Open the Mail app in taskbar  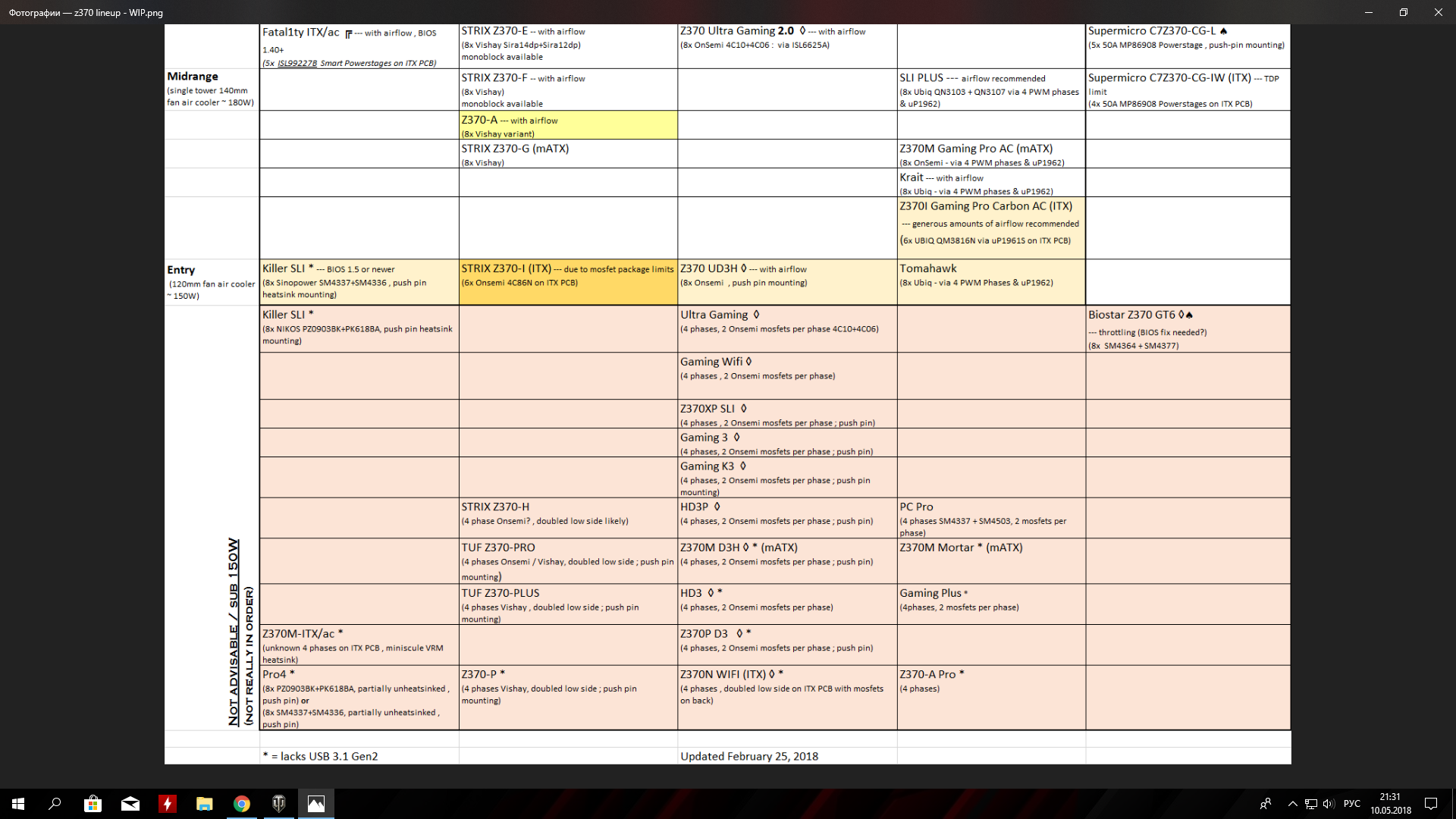pyautogui.click(x=130, y=804)
